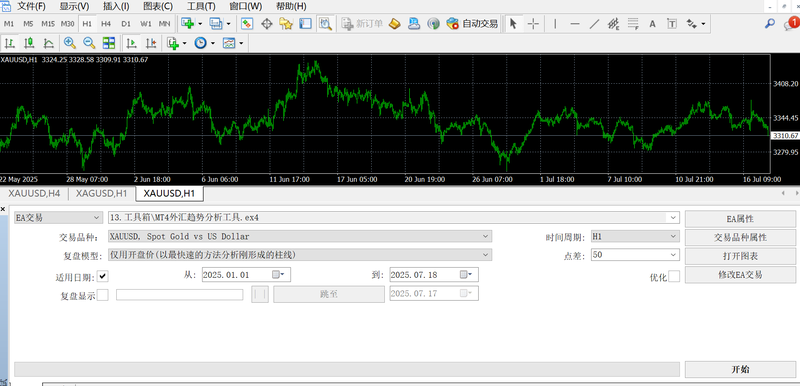Open the 新订单 new order window
The height and width of the screenshot is (386, 800).
point(362,24)
